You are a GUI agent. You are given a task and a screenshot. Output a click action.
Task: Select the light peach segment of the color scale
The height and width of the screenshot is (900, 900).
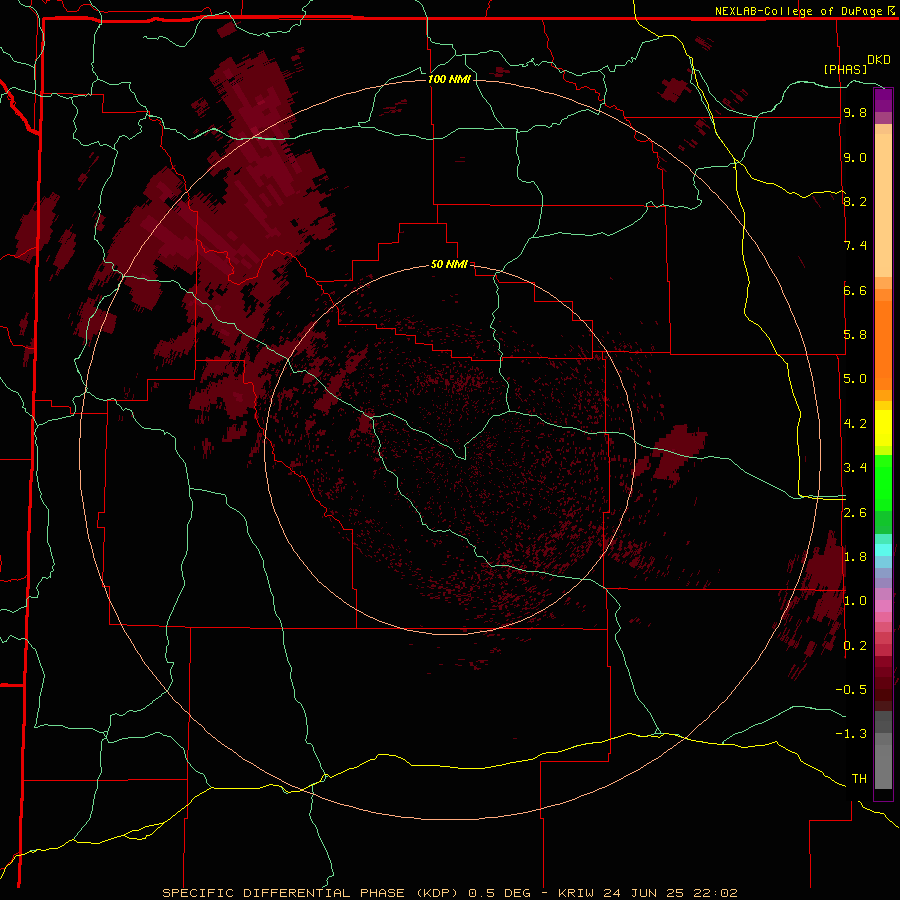[x=883, y=205]
